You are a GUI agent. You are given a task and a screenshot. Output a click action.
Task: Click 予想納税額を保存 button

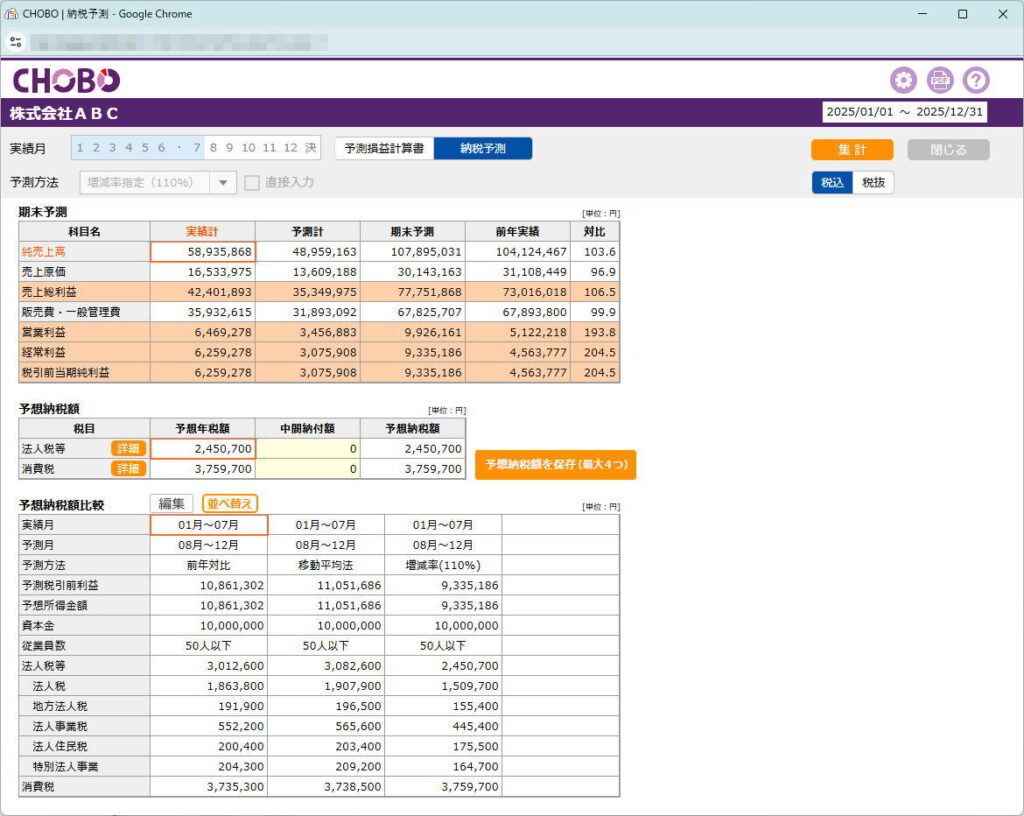(x=555, y=465)
